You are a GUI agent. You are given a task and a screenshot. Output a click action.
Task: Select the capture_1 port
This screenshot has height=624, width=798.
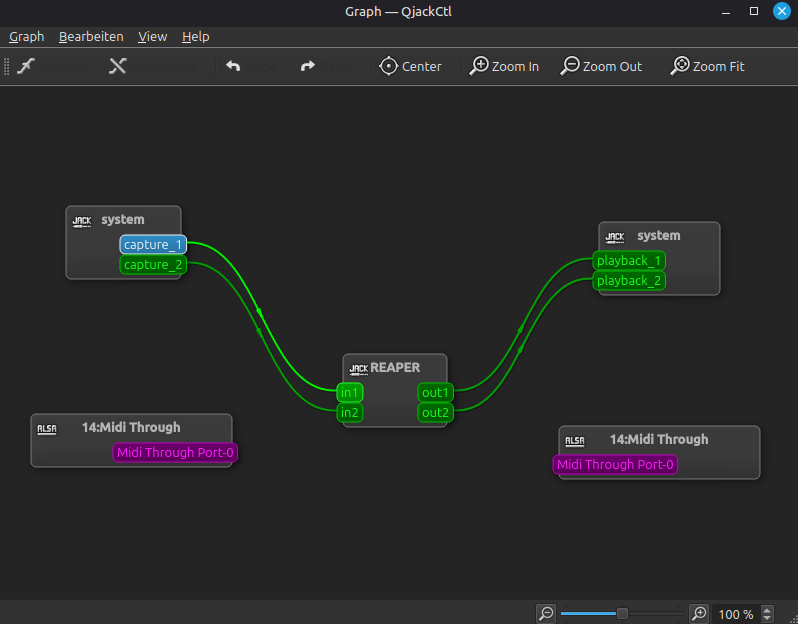[x=153, y=245]
